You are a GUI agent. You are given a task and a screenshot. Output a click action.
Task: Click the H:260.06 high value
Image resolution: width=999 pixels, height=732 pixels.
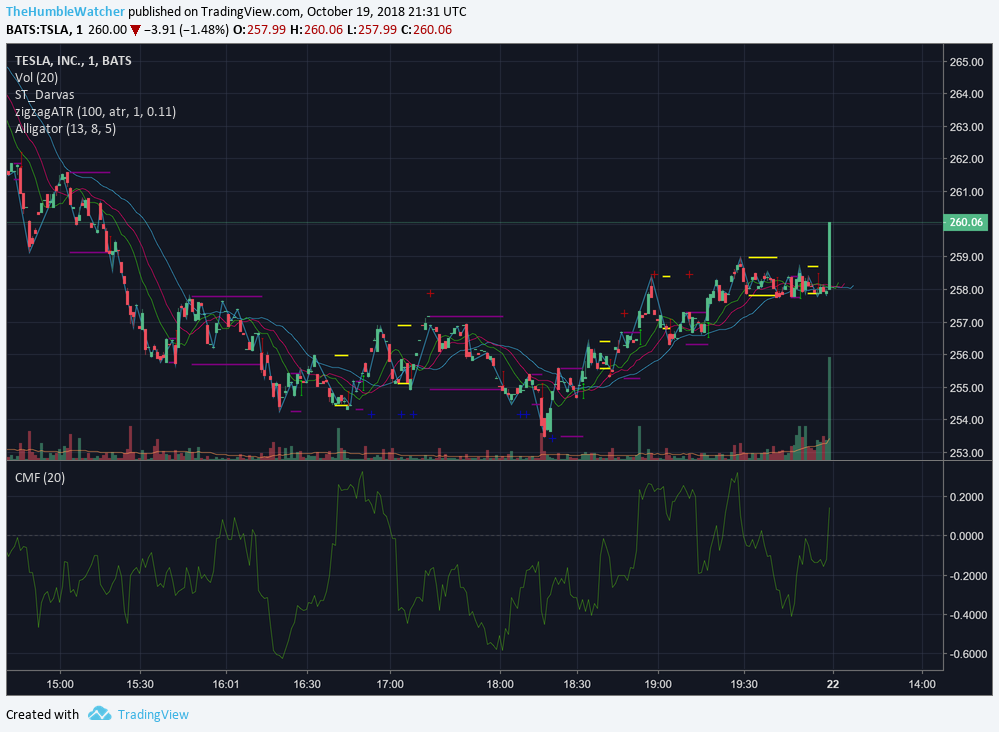[316, 30]
